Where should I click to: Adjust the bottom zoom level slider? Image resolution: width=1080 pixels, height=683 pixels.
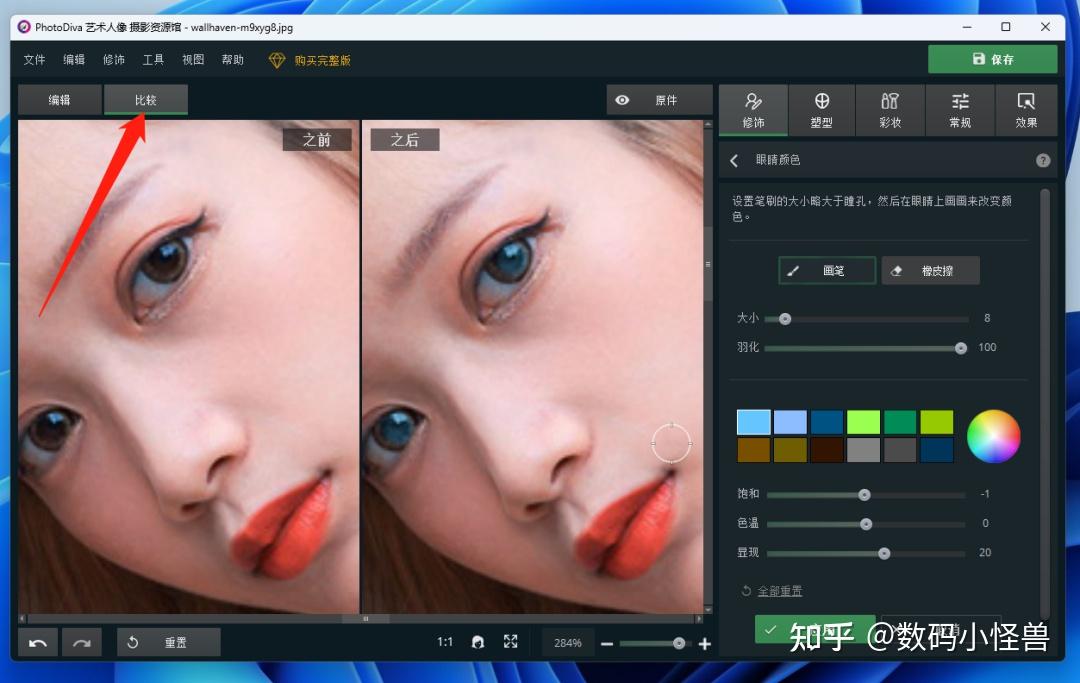[x=654, y=644]
